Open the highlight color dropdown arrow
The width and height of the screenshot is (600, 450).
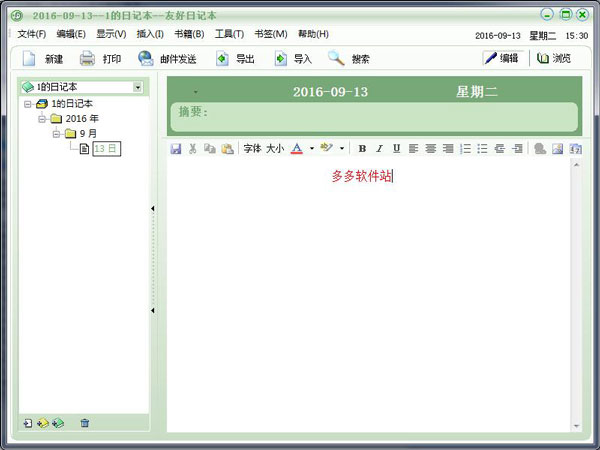[x=342, y=148]
